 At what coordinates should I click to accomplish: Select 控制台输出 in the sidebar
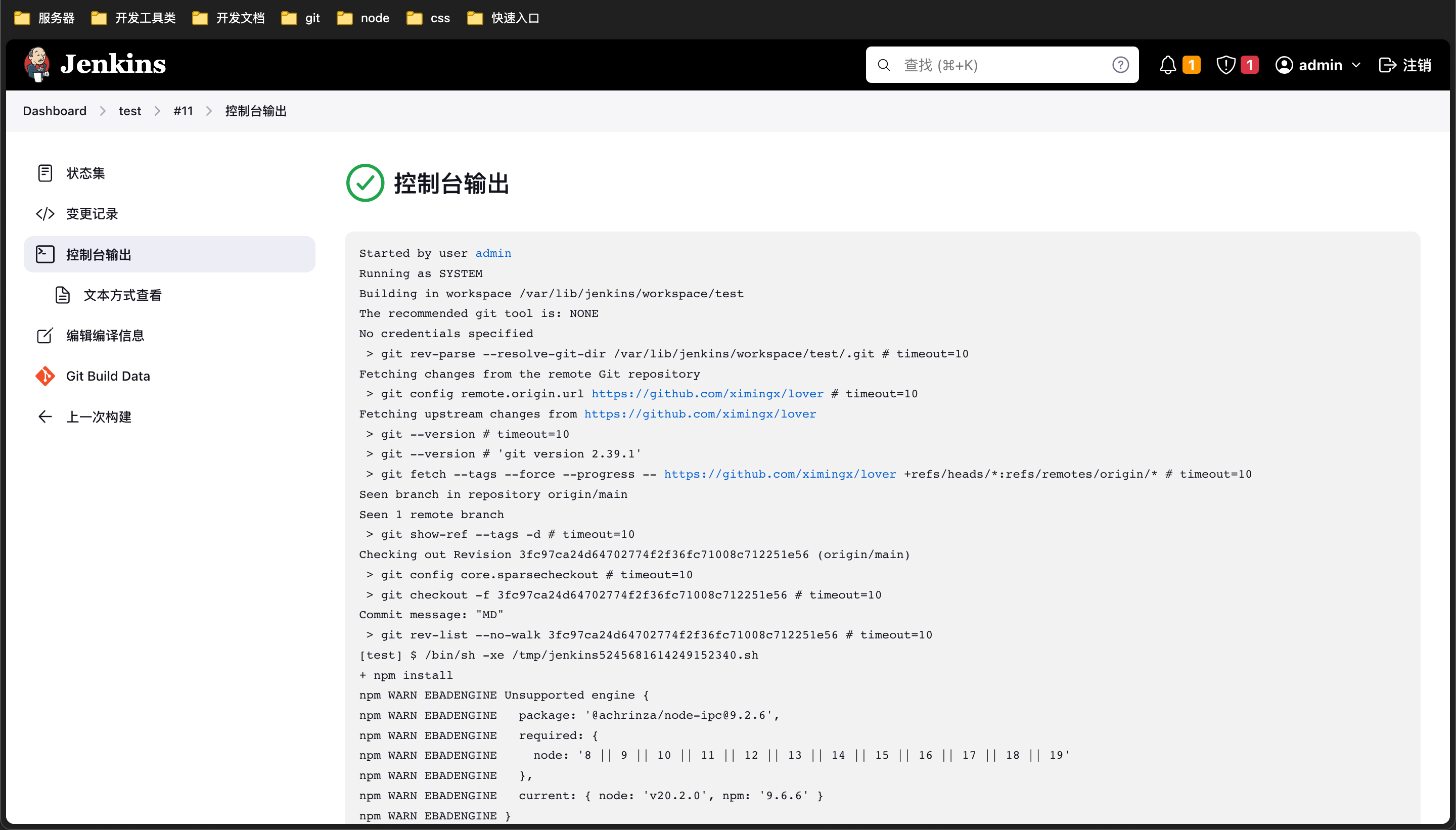(169, 254)
